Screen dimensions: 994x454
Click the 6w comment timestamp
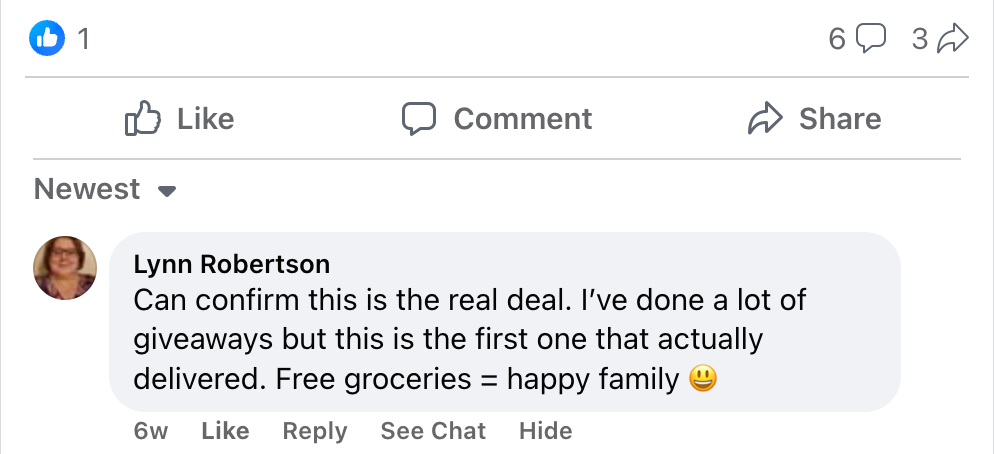pos(150,431)
